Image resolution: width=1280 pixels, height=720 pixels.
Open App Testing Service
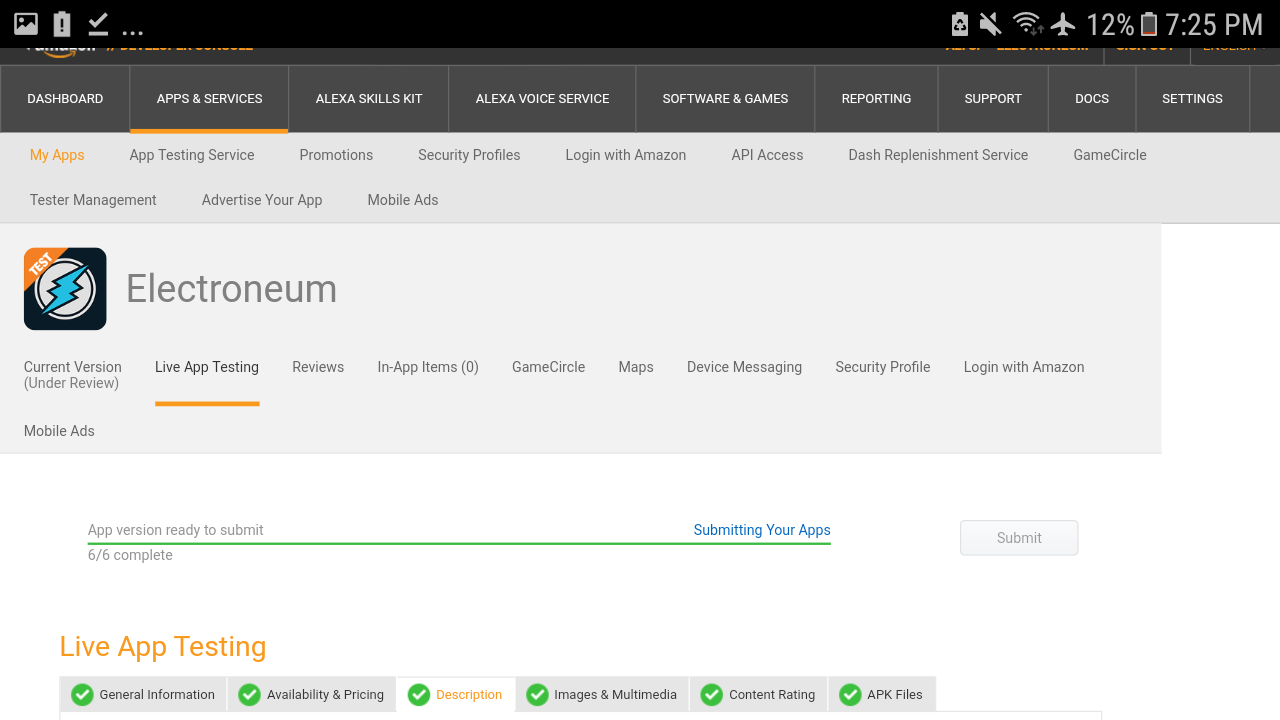tap(192, 155)
